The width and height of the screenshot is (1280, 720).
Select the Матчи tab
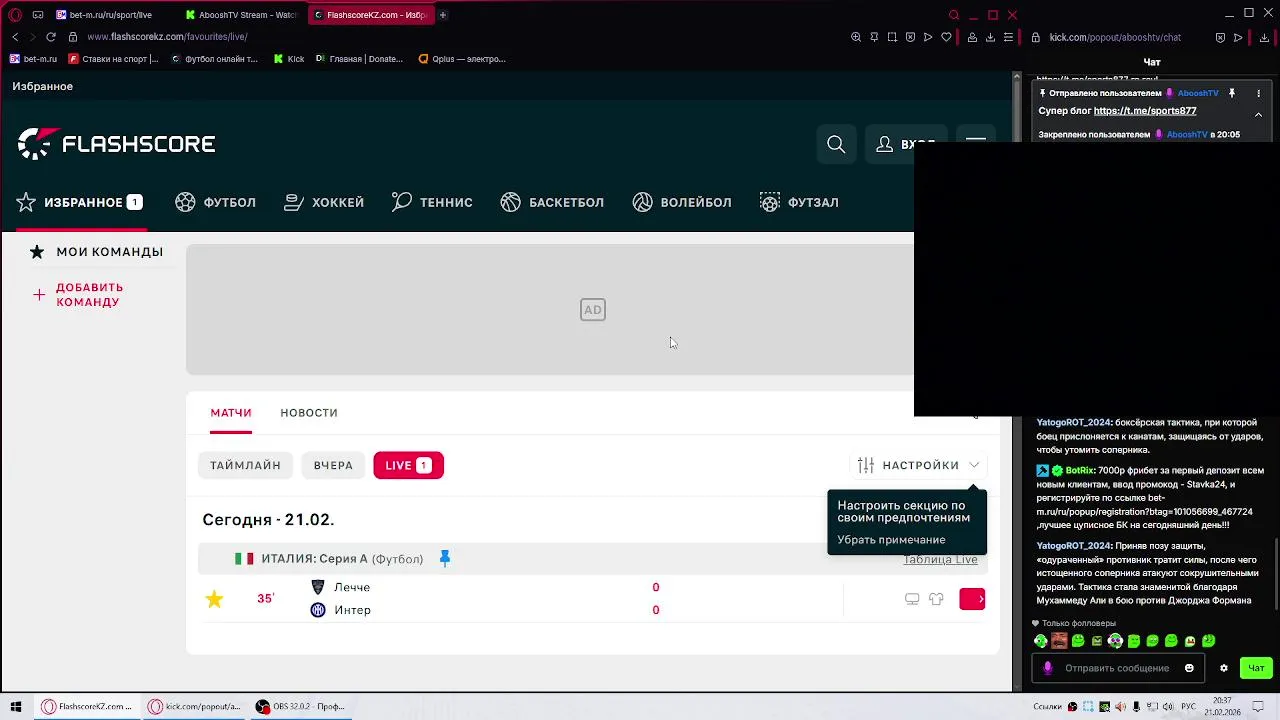[231, 412]
